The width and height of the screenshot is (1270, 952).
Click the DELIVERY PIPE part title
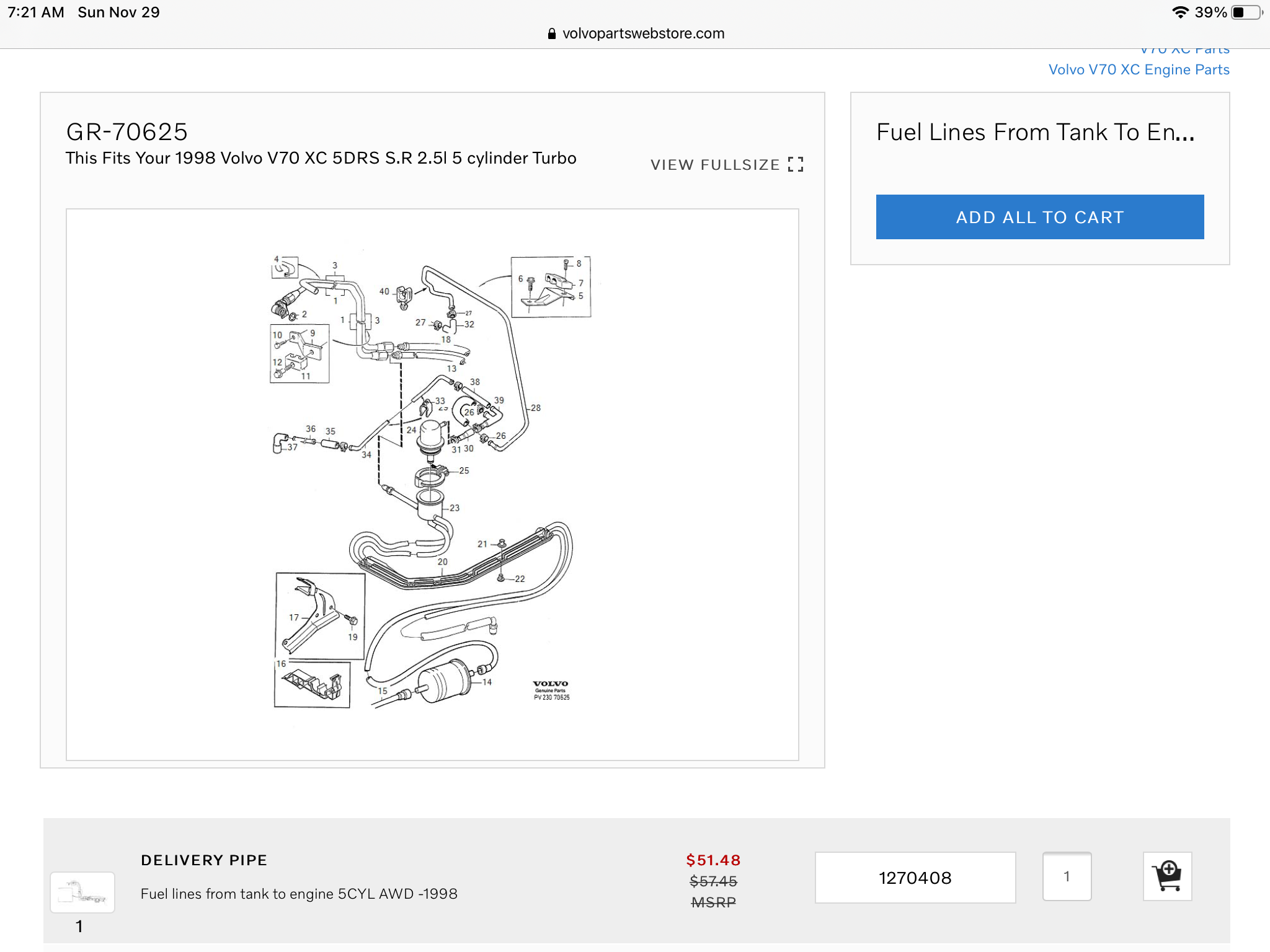tap(204, 860)
